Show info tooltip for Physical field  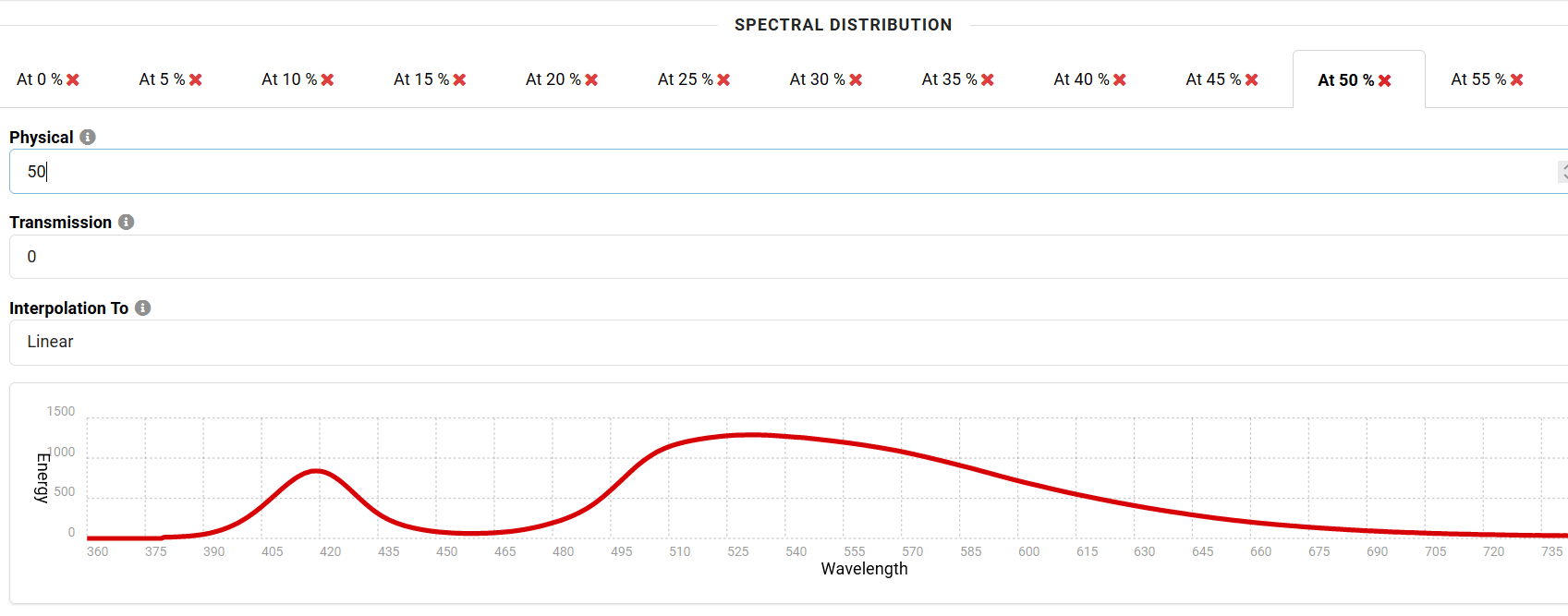pyautogui.click(x=88, y=137)
